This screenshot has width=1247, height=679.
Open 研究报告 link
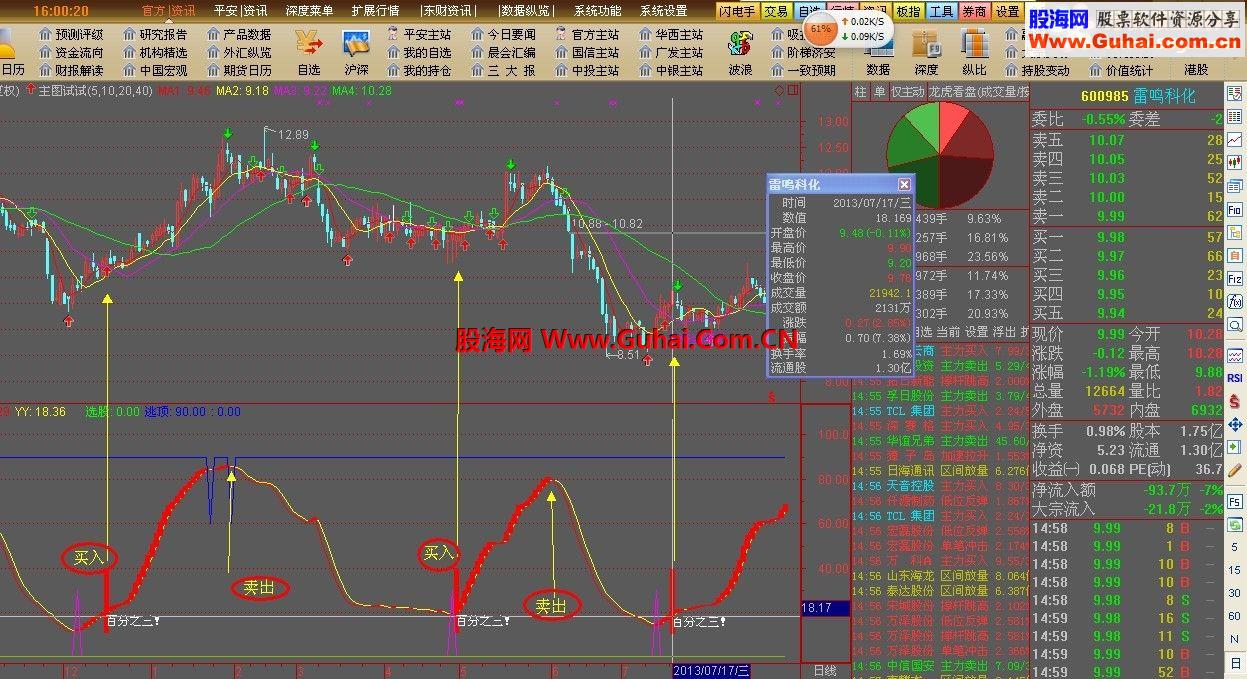155,34
